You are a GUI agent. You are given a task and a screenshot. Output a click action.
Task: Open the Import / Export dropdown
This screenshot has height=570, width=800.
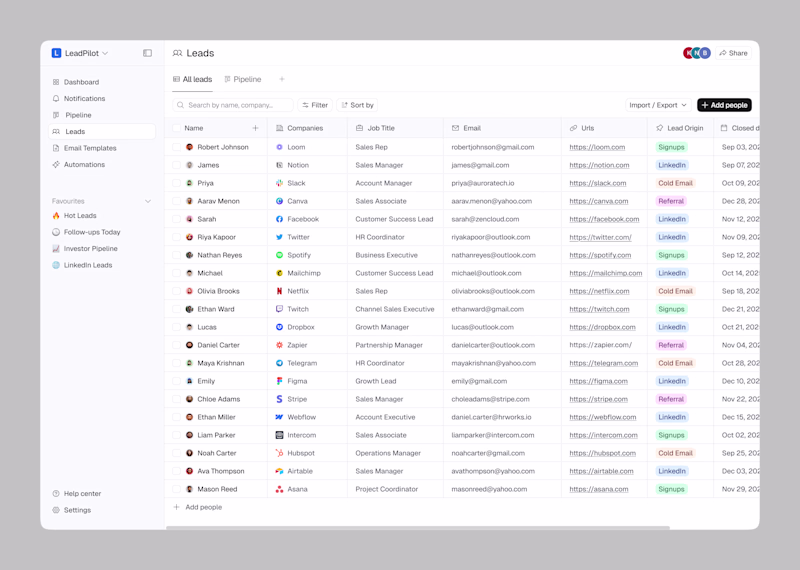(x=658, y=105)
